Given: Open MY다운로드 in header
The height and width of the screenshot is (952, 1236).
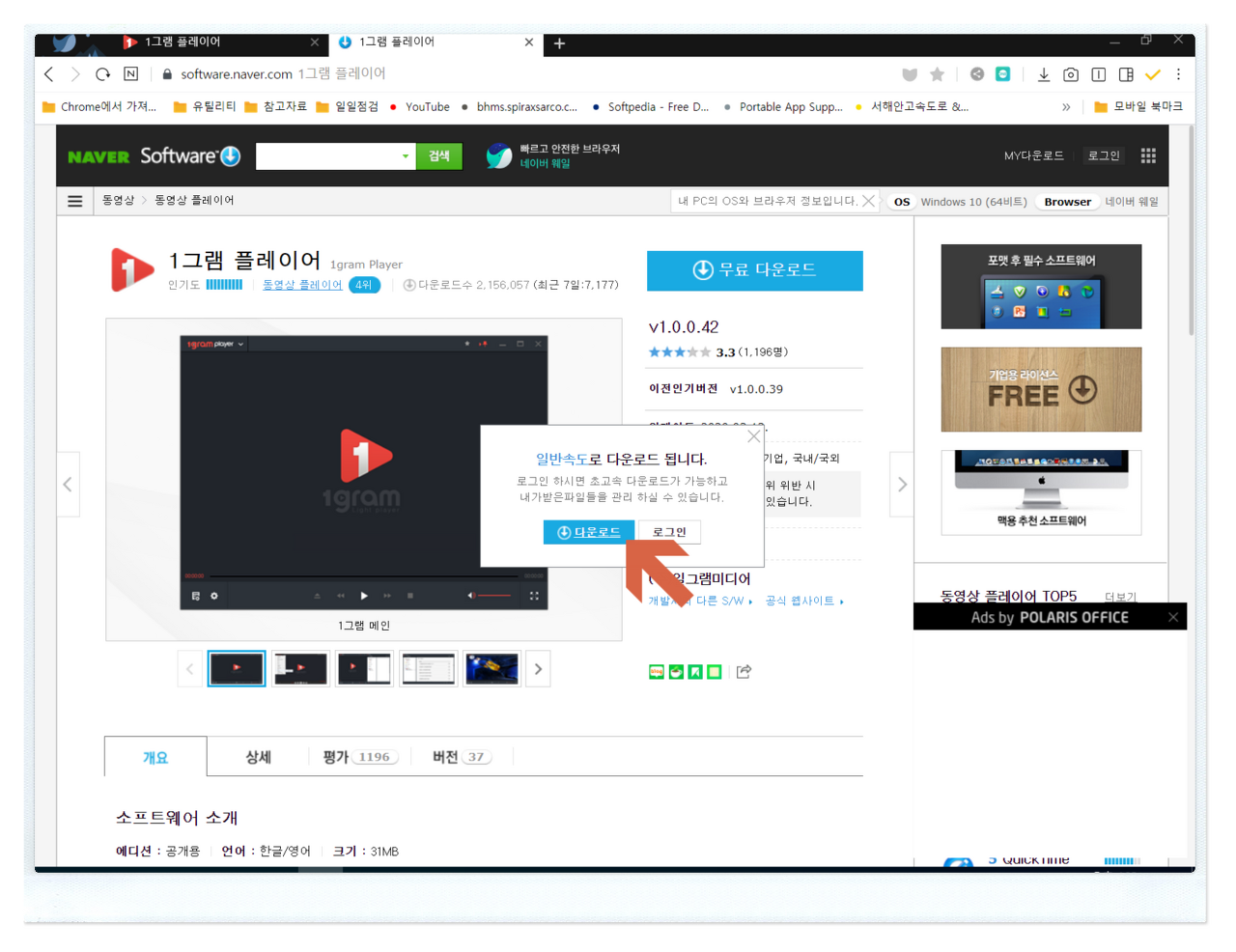Looking at the screenshot, I should [1033, 155].
